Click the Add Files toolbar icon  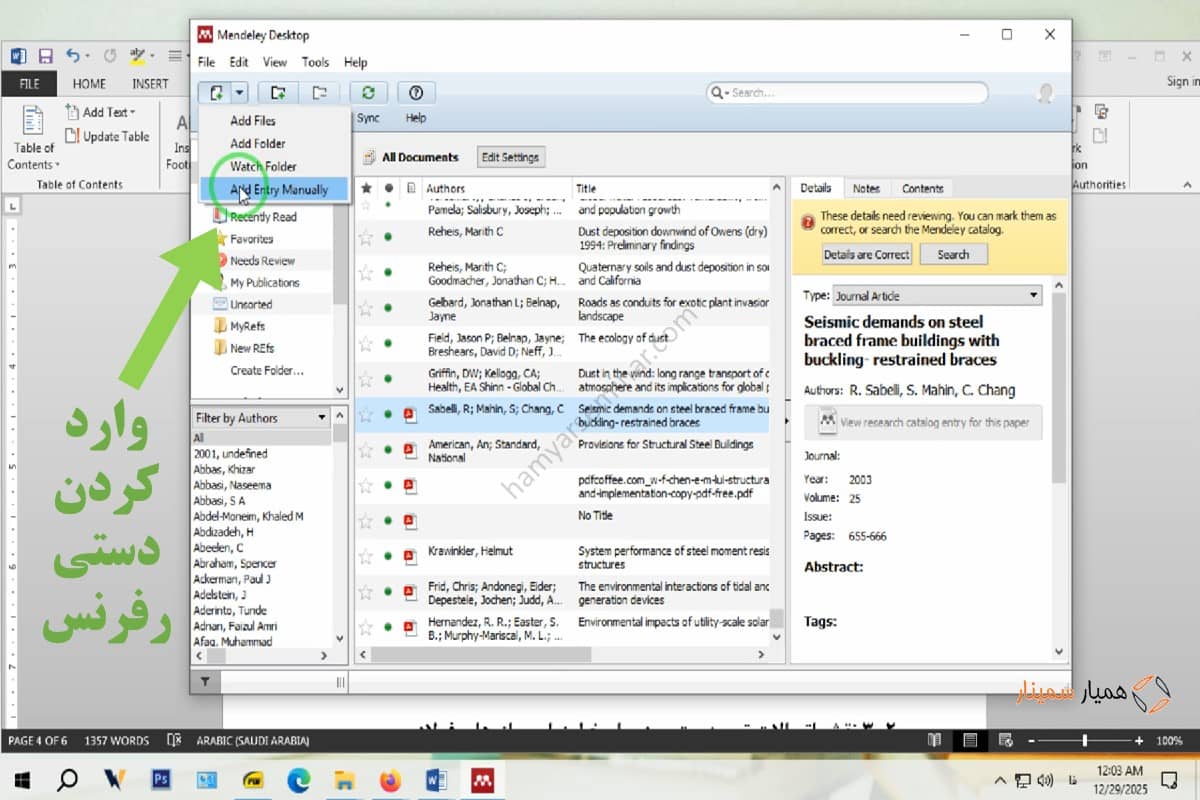coord(216,92)
